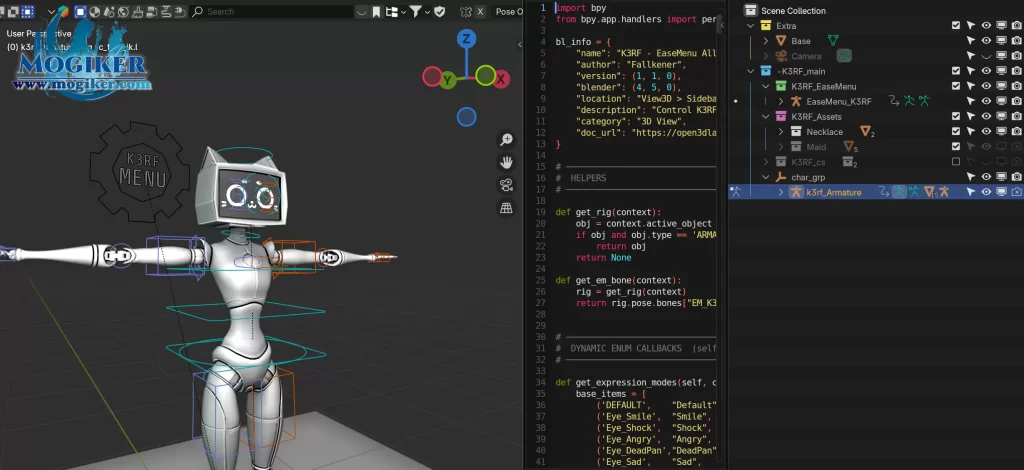Viewport: 1024px width, 470px height.
Task: Uncheck the -K3RF_main collection checkbox
Action: pyautogui.click(x=956, y=70)
